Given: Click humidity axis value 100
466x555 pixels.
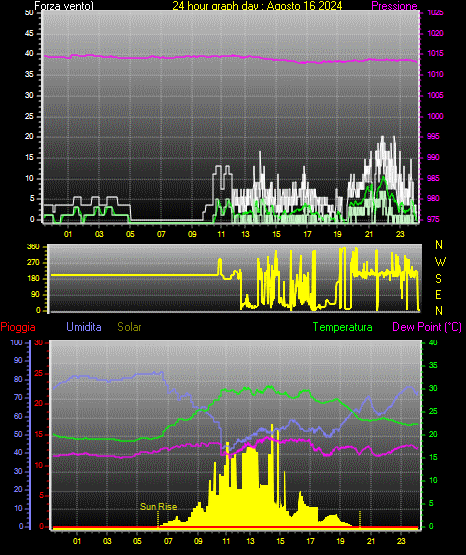Looking at the screenshot, I should [16, 342].
